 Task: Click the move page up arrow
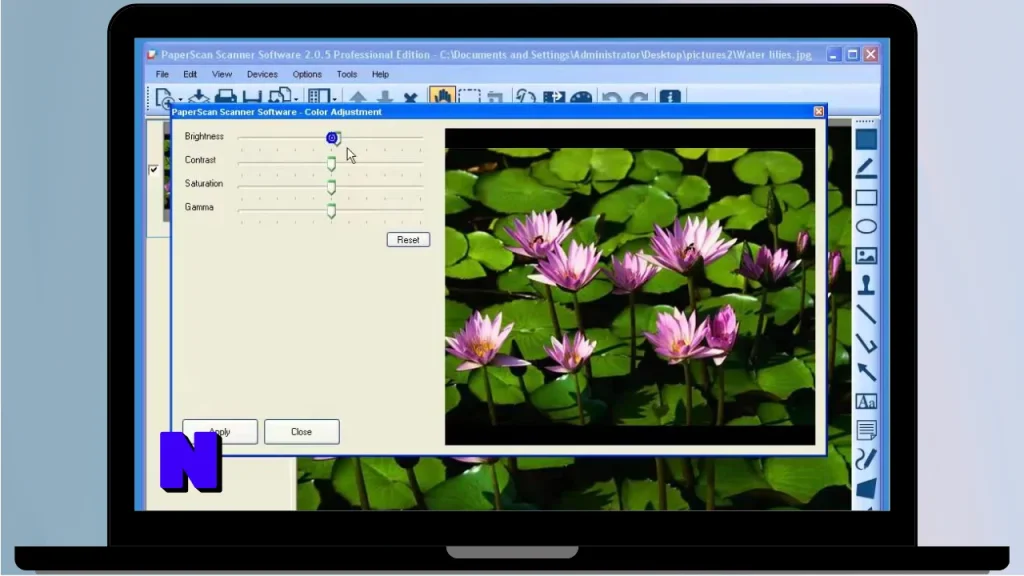[358, 97]
